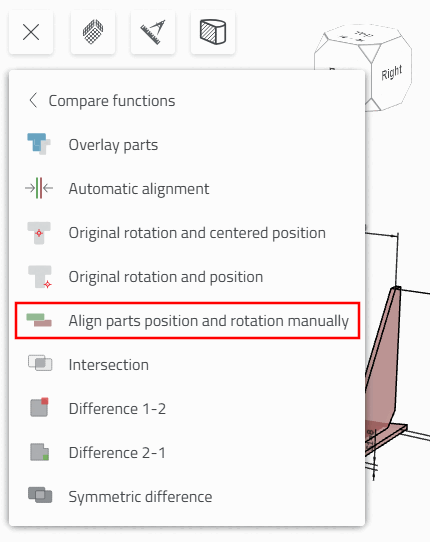
Task: Click the Automatic alignment arrows icon
Action: pos(39,188)
